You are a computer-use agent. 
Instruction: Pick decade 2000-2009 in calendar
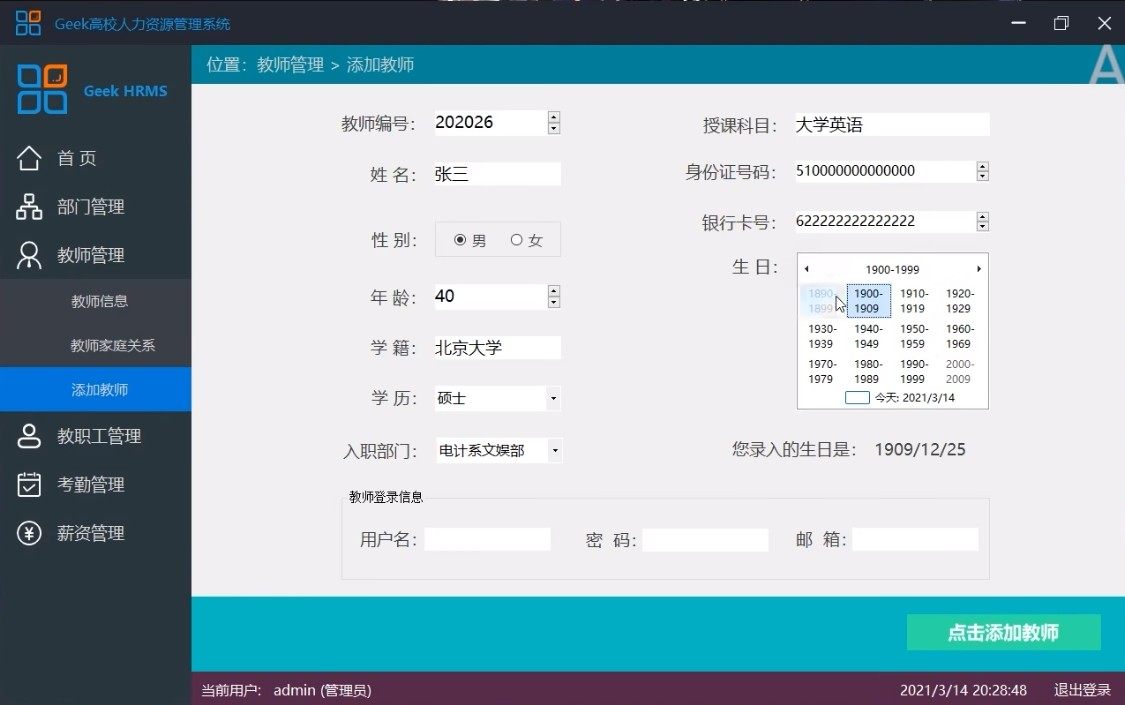pyautogui.click(x=959, y=371)
